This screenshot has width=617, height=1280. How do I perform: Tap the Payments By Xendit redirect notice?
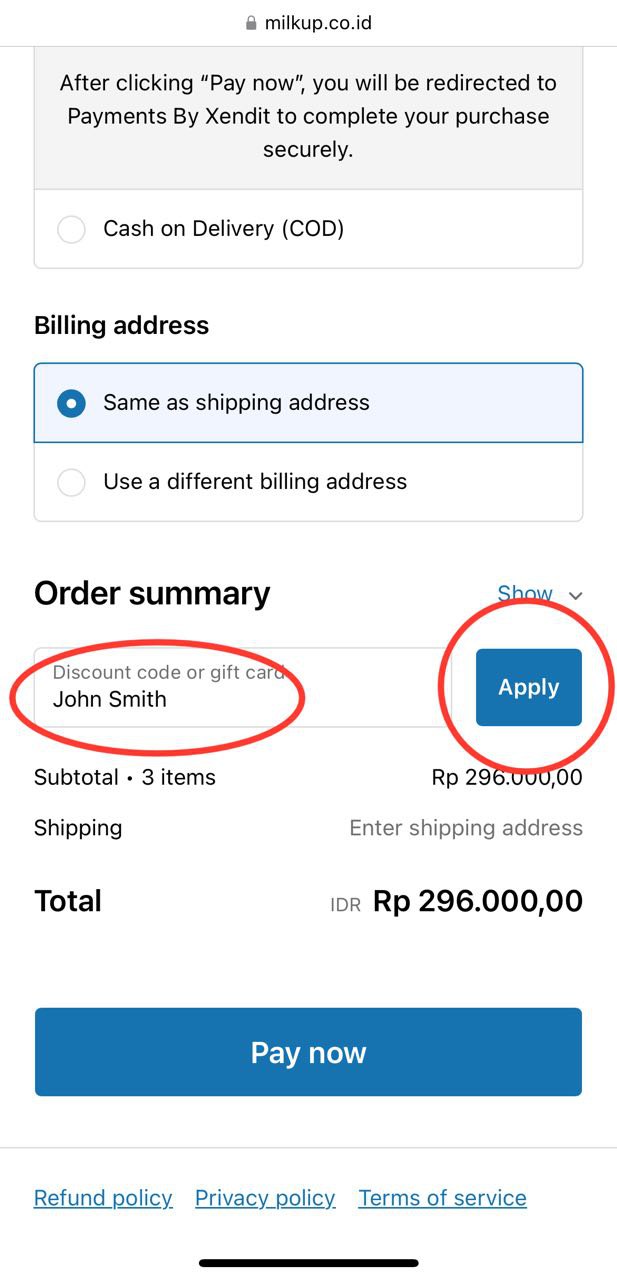pos(308,116)
